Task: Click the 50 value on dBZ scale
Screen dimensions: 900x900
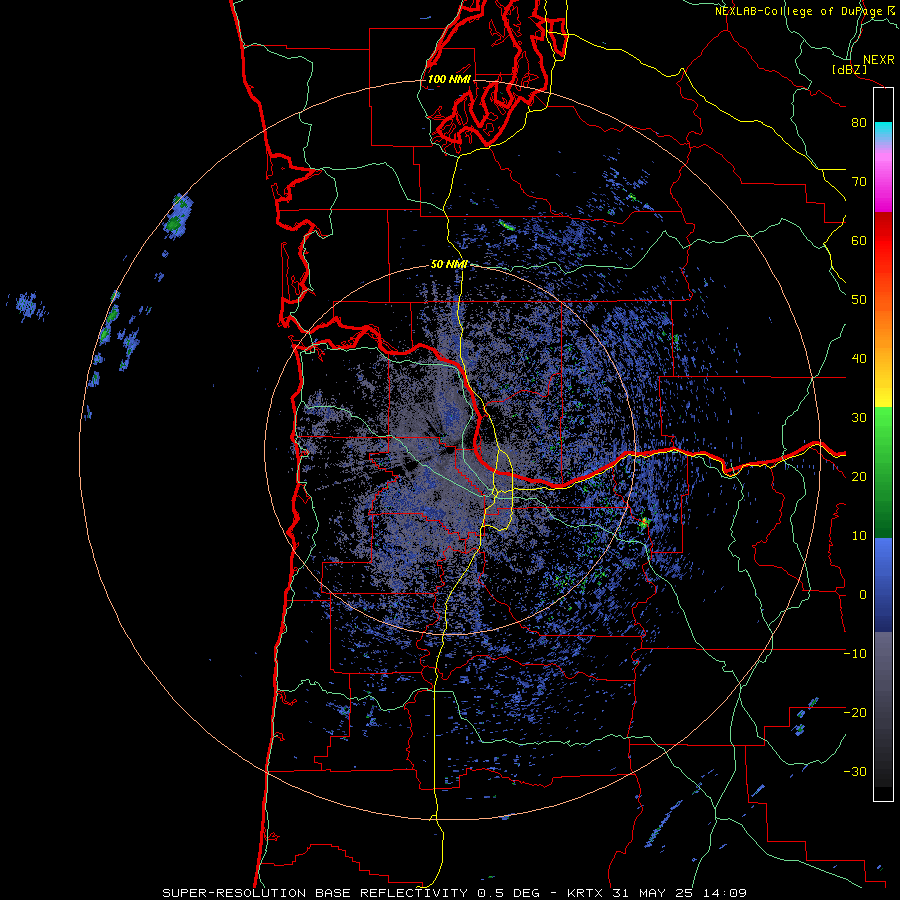Action: point(859,300)
